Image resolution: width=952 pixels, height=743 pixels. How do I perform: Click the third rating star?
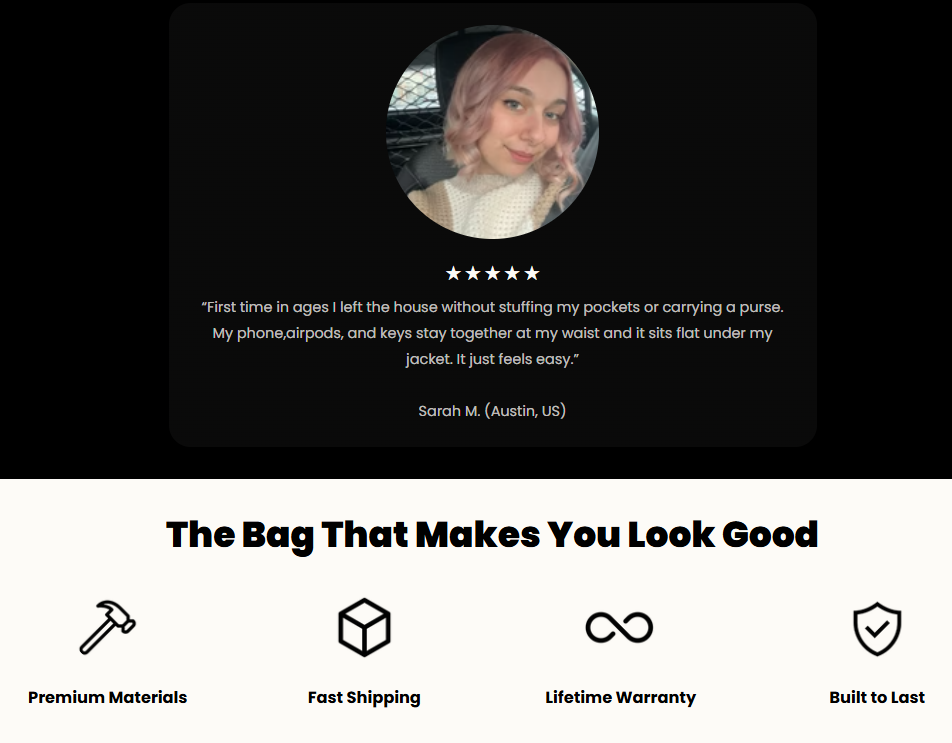(492, 273)
